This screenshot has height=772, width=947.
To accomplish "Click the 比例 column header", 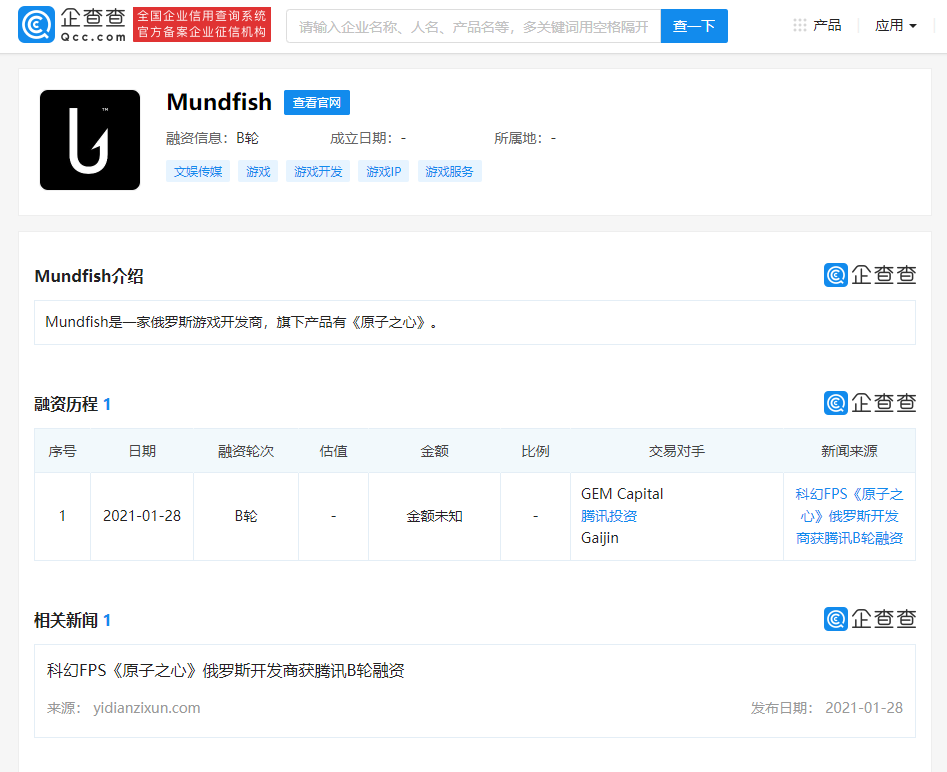I will [535, 451].
